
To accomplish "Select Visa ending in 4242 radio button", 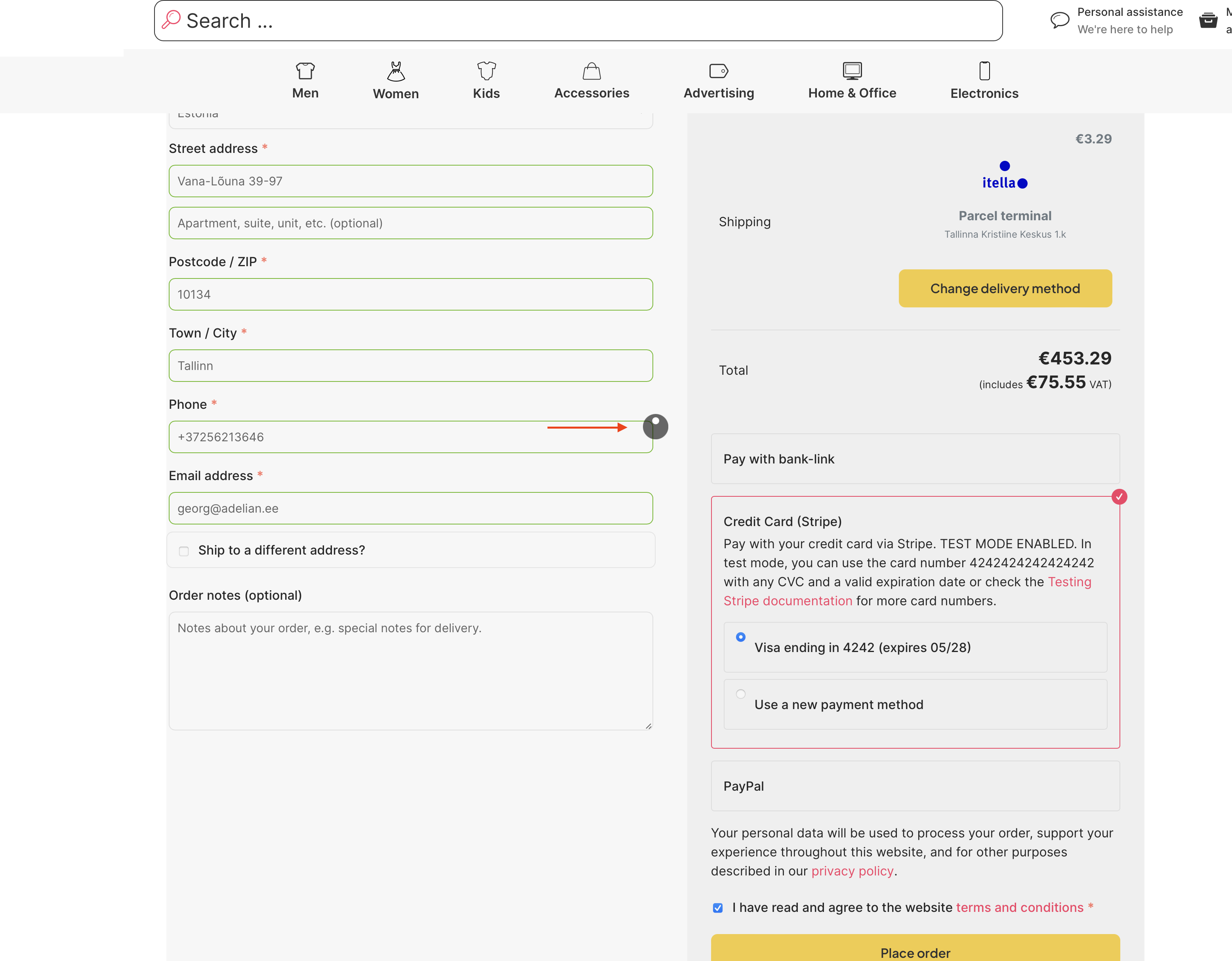I will click(x=740, y=637).
